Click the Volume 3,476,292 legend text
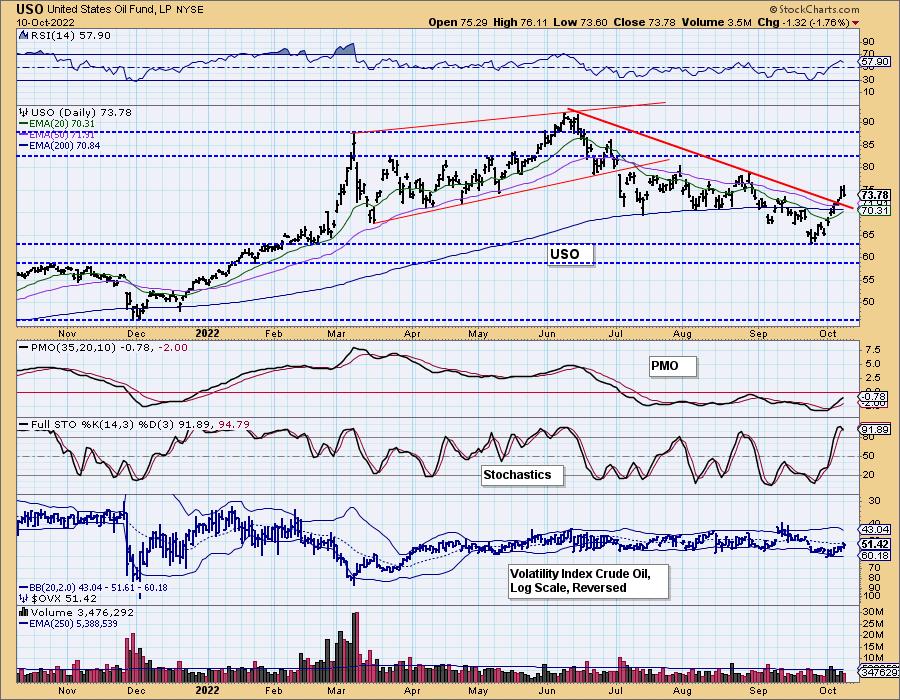900x700 pixels. pos(82,612)
